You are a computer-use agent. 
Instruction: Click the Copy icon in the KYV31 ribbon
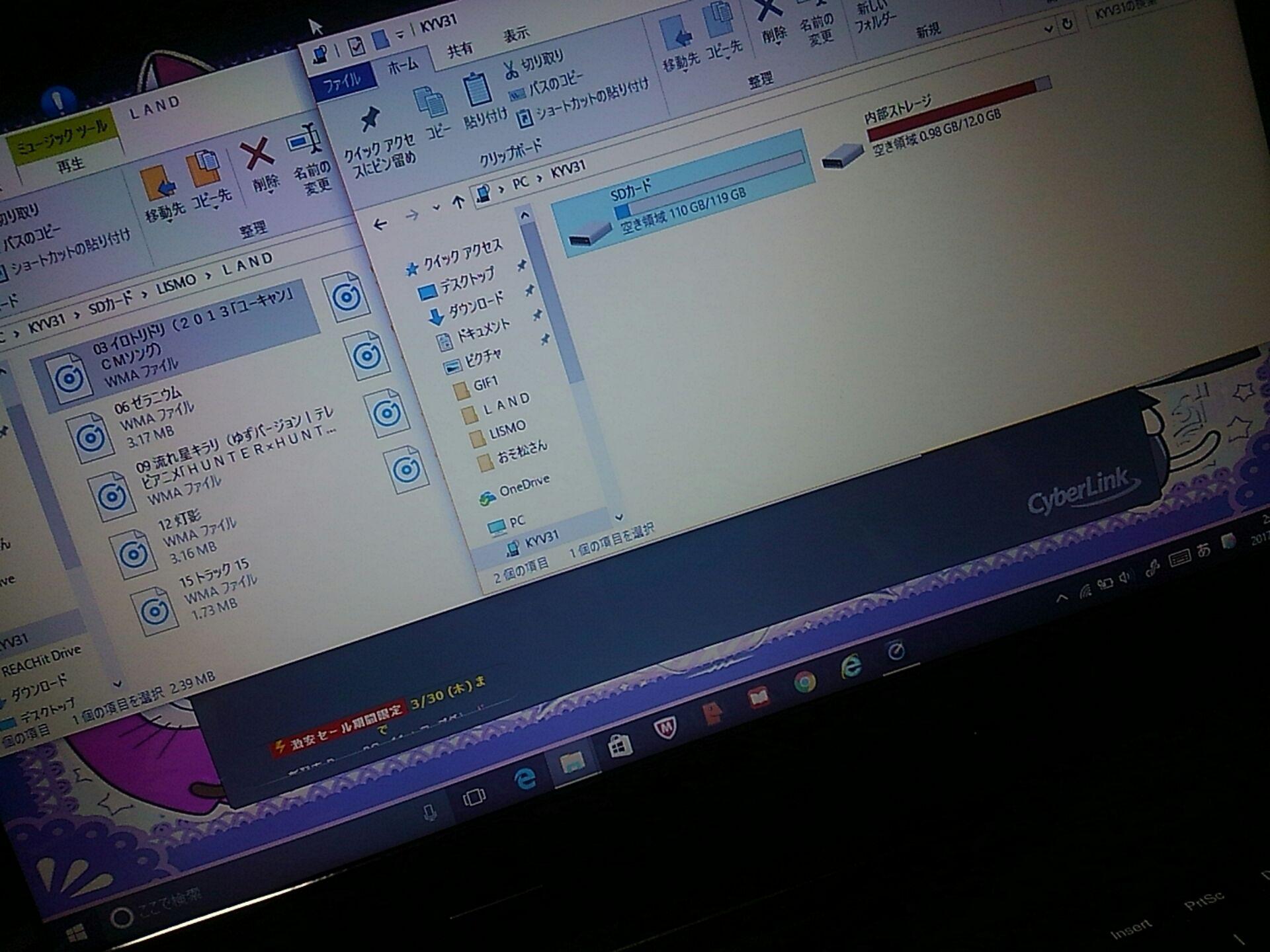coord(433,112)
